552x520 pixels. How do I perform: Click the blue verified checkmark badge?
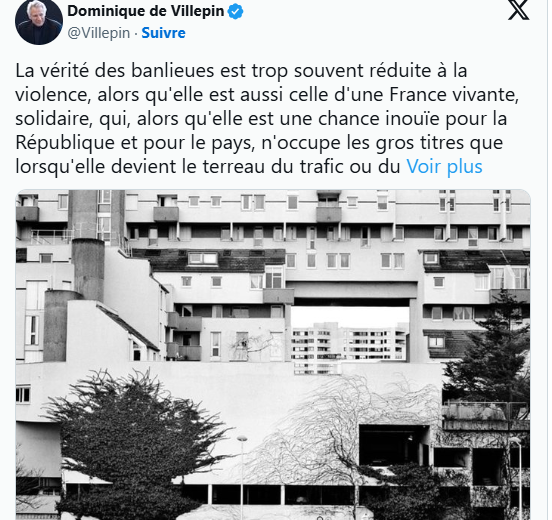click(235, 11)
